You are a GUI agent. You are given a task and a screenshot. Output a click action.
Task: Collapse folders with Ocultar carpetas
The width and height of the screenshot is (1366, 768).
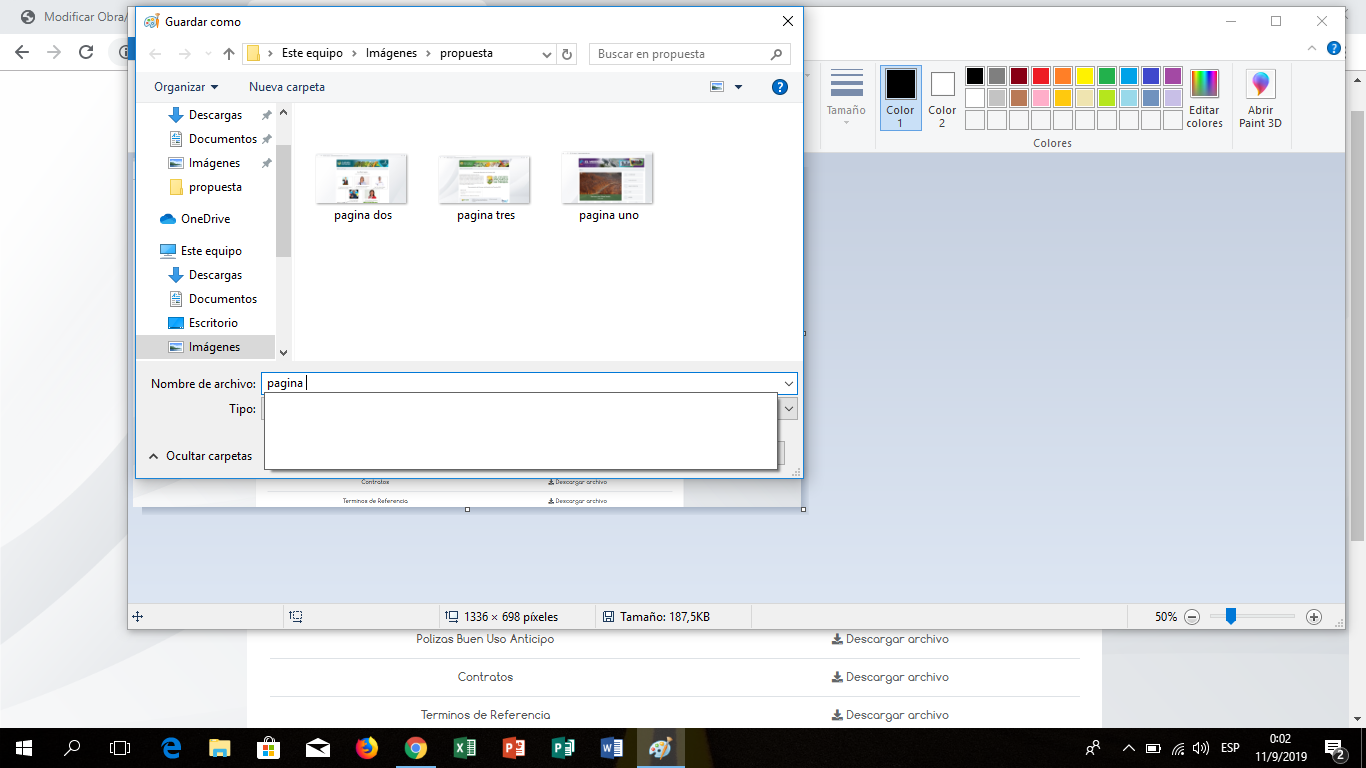coord(200,456)
